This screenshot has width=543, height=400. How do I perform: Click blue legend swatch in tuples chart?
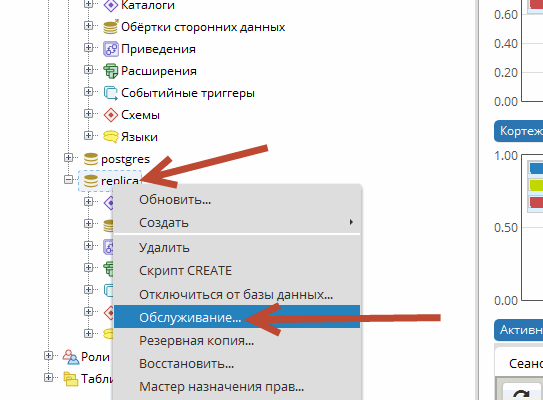pyautogui.click(x=536, y=168)
